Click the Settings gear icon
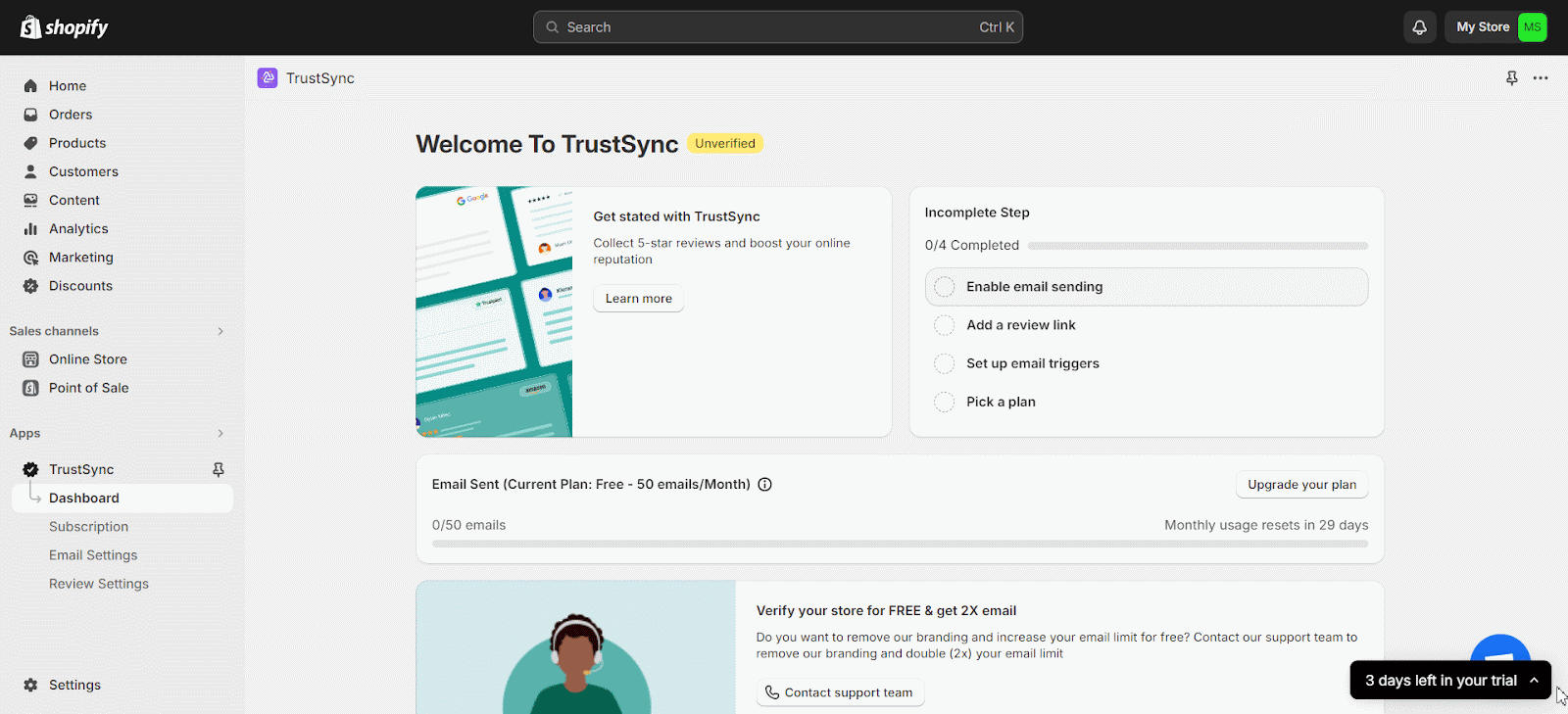The width and height of the screenshot is (1568, 714). click(x=30, y=685)
